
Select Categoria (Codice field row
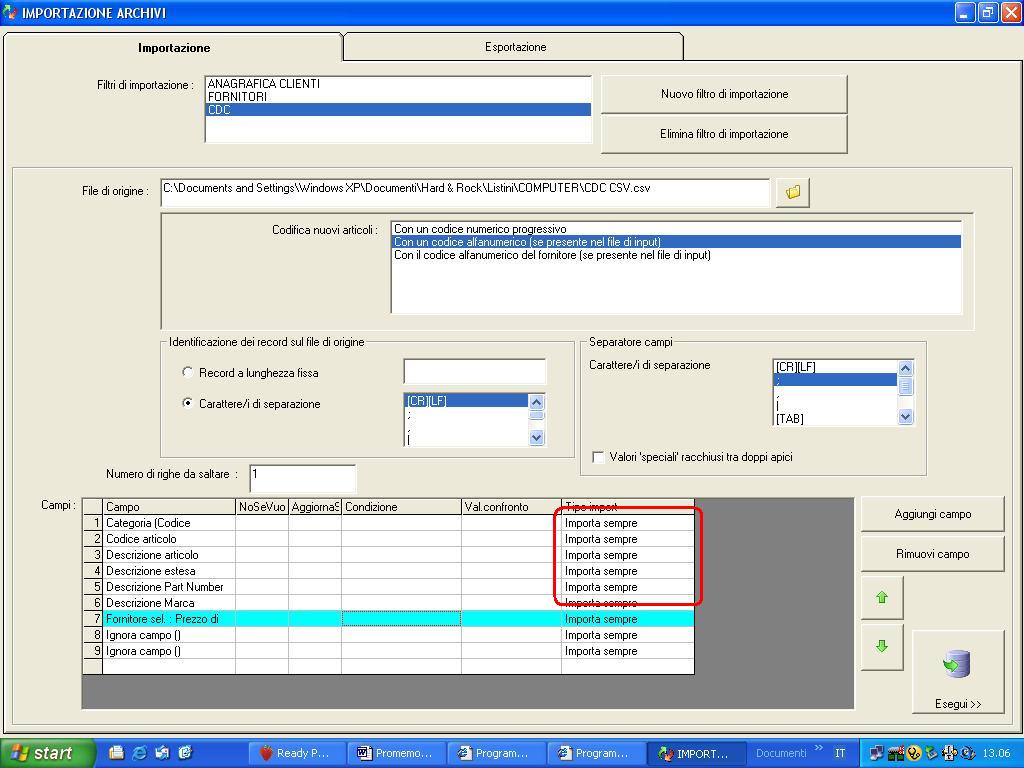168,523
